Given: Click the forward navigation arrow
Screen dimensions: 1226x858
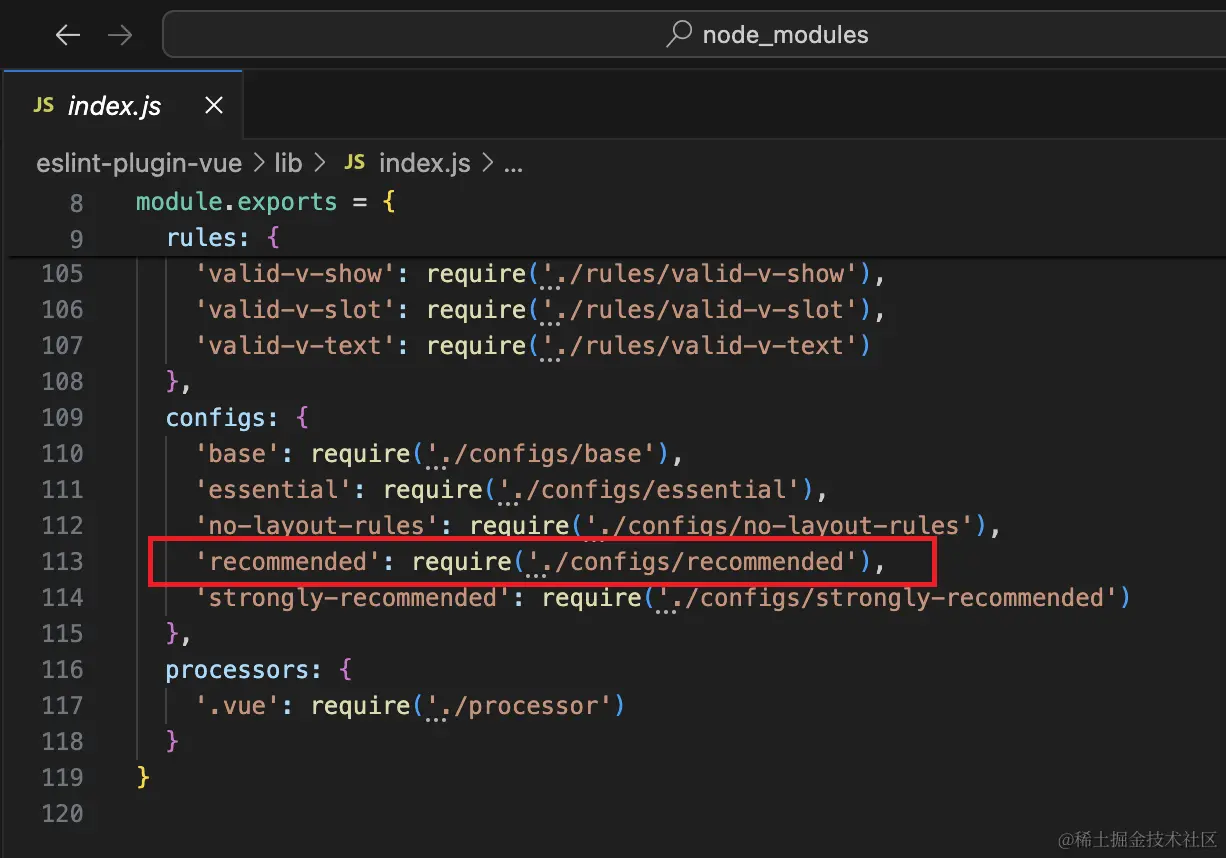Looking at the screenshot, I should (120, 34).
